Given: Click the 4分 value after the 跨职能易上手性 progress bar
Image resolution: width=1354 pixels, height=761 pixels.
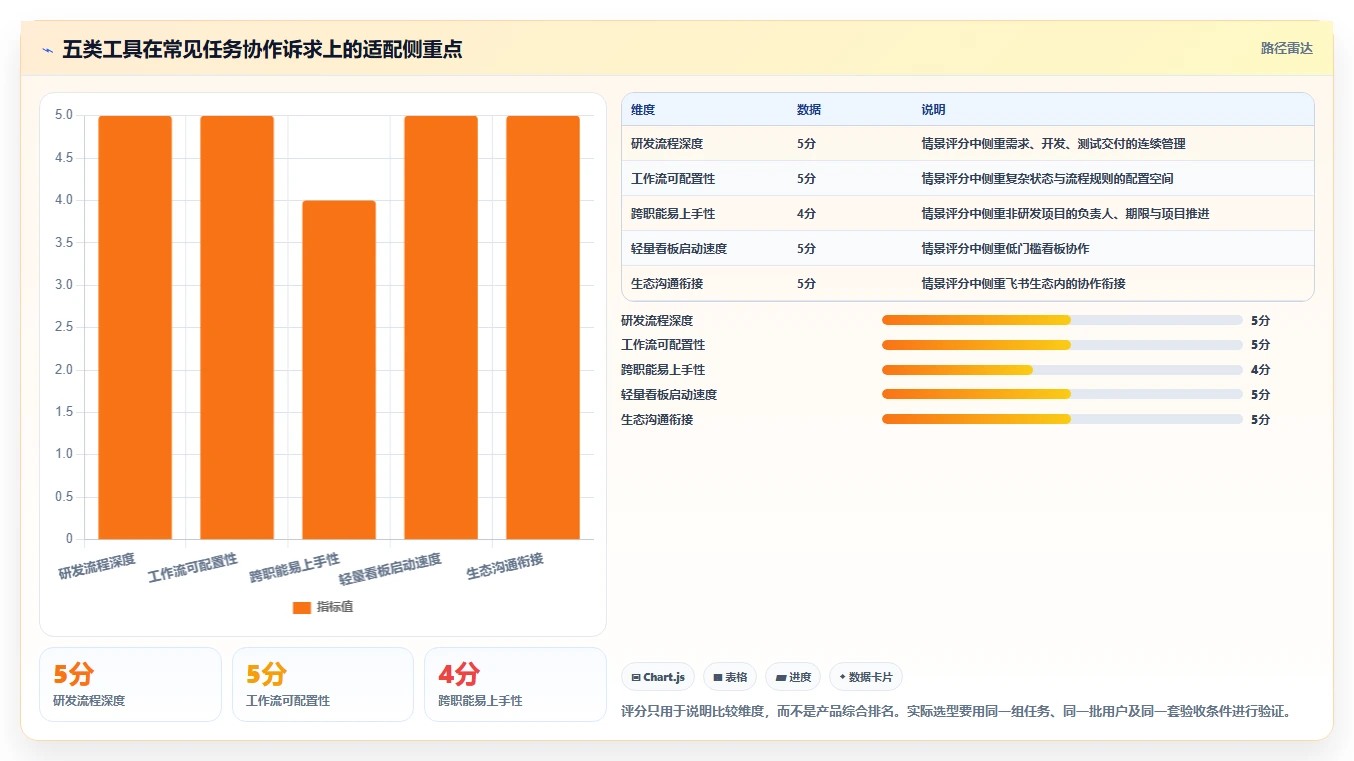Looking at the screenshot, I should 1260,370.
